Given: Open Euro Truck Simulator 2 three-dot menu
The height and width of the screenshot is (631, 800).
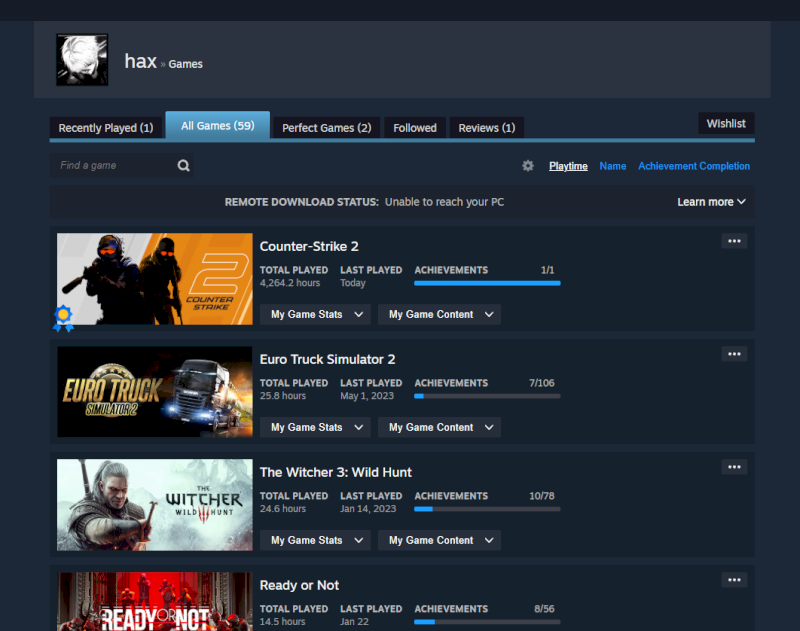Looking at the screenshot, I should coord(734,354).
